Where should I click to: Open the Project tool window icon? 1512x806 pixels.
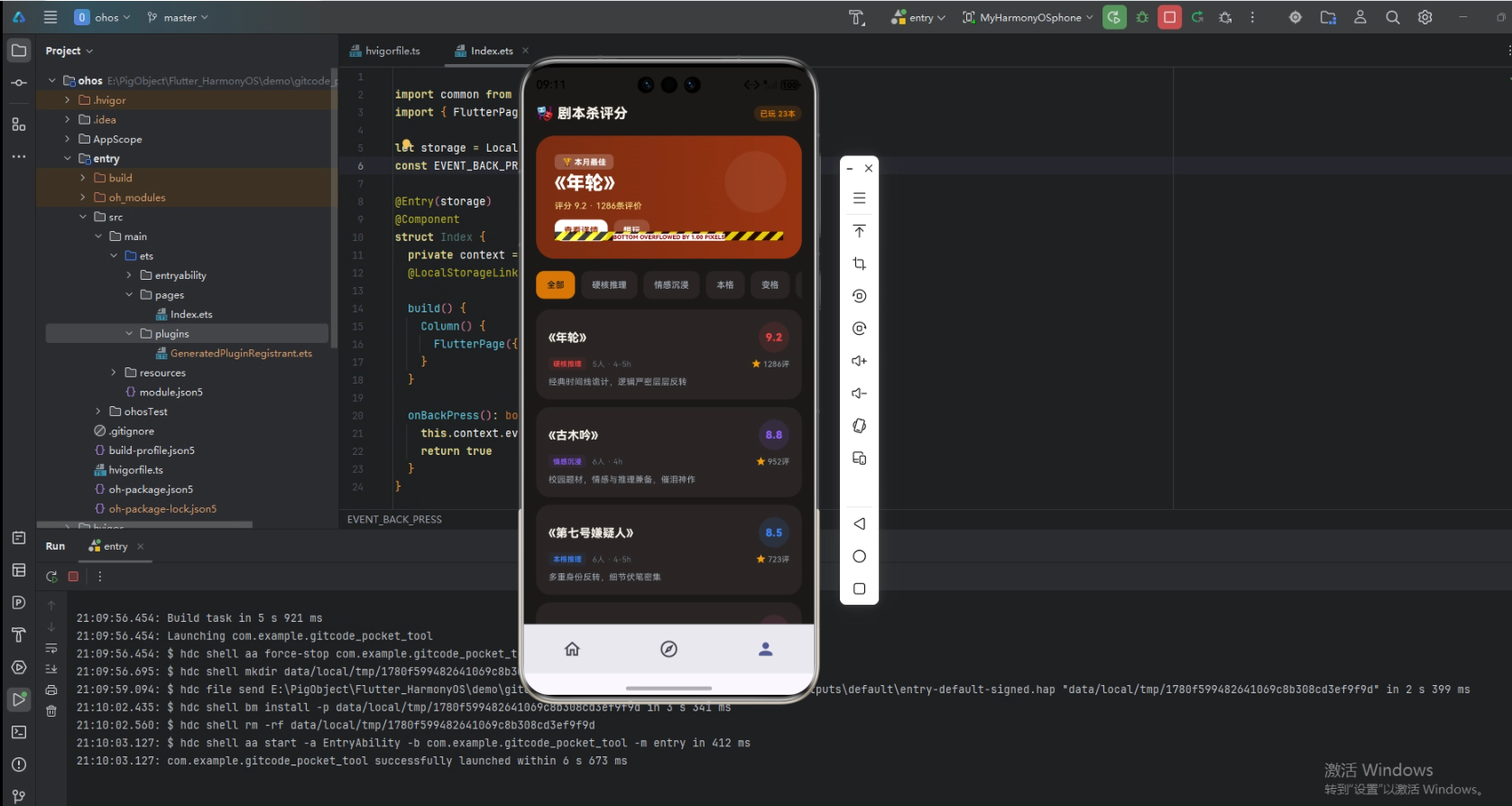click(x=19, y=51)
